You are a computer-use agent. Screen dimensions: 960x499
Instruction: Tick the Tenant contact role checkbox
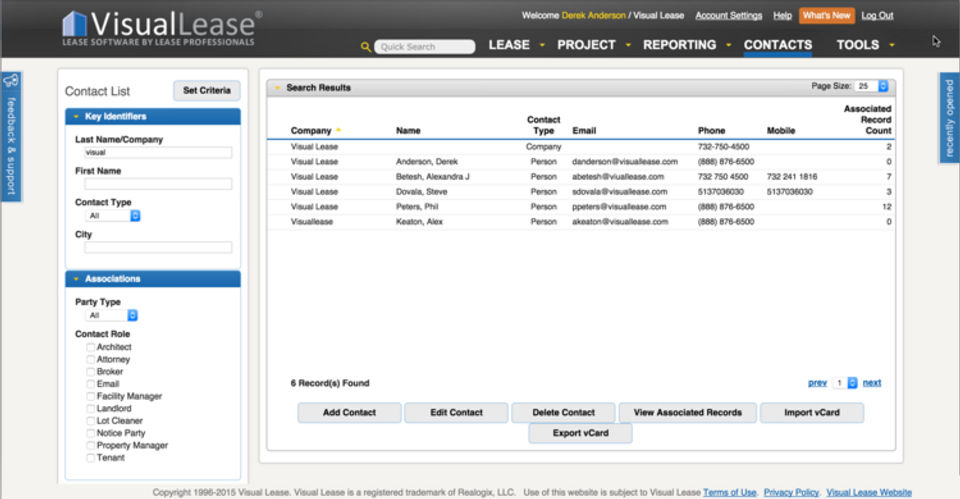pos(91,457)
